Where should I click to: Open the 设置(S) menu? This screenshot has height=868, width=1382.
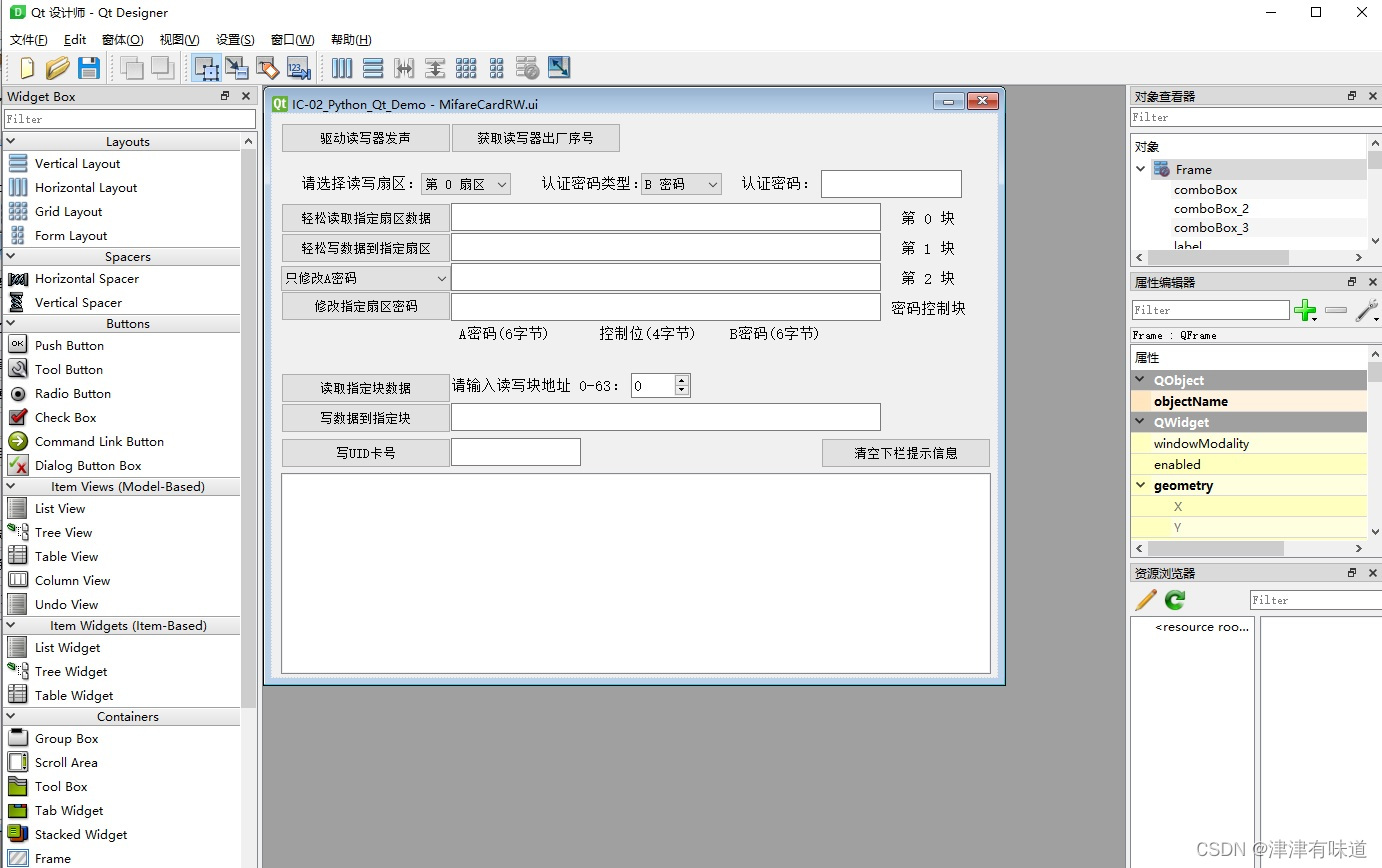tap(235, 40)
